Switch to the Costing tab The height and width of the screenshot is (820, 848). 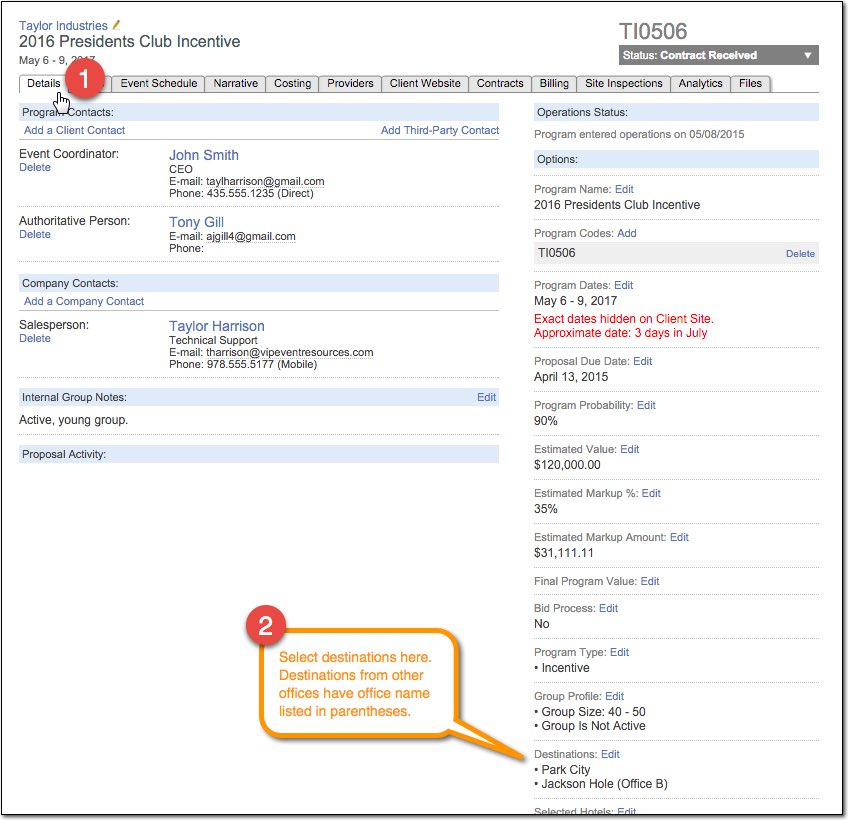pos(292,83)
